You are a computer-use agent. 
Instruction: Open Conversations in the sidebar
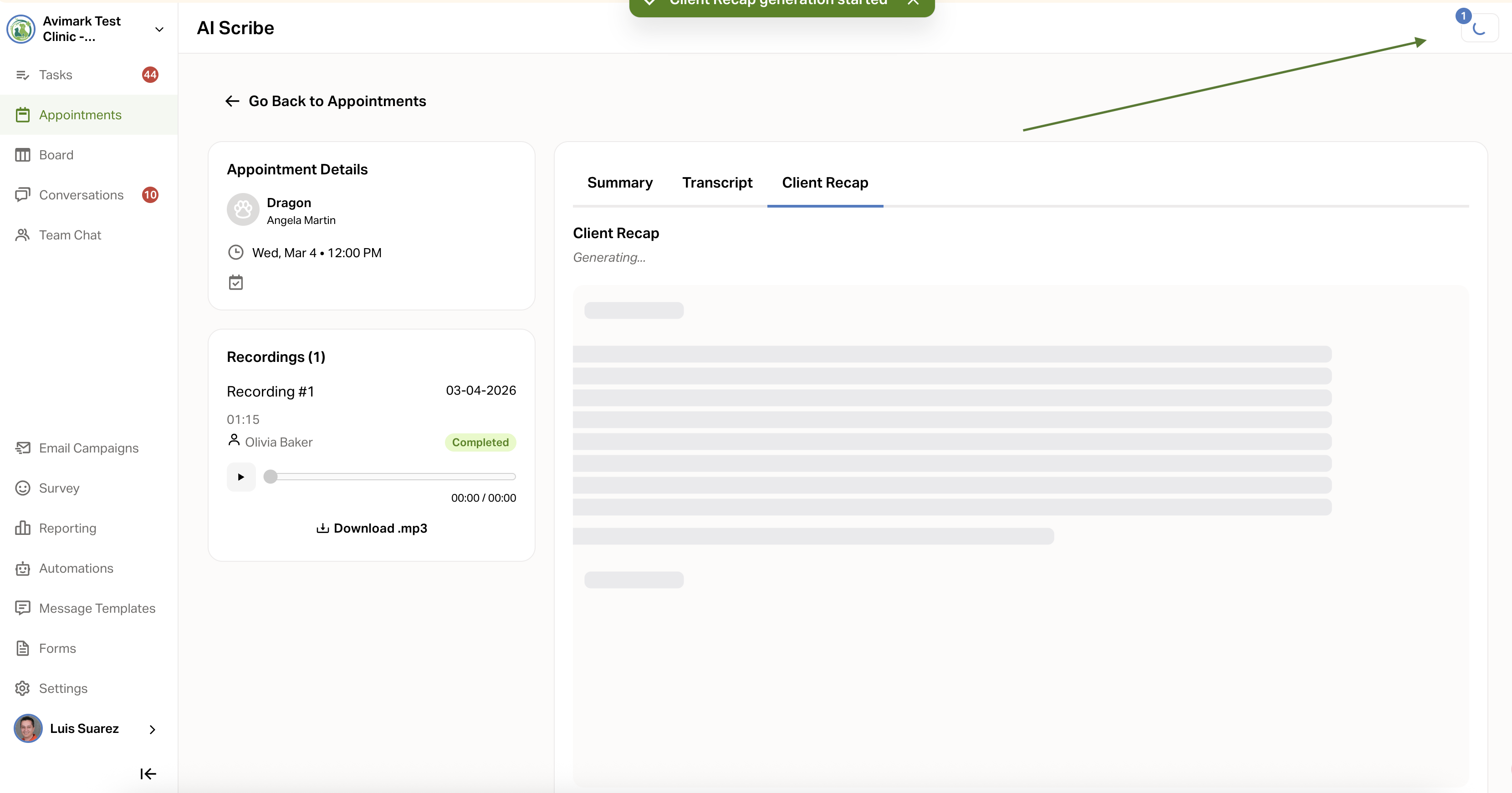(81, 195)
